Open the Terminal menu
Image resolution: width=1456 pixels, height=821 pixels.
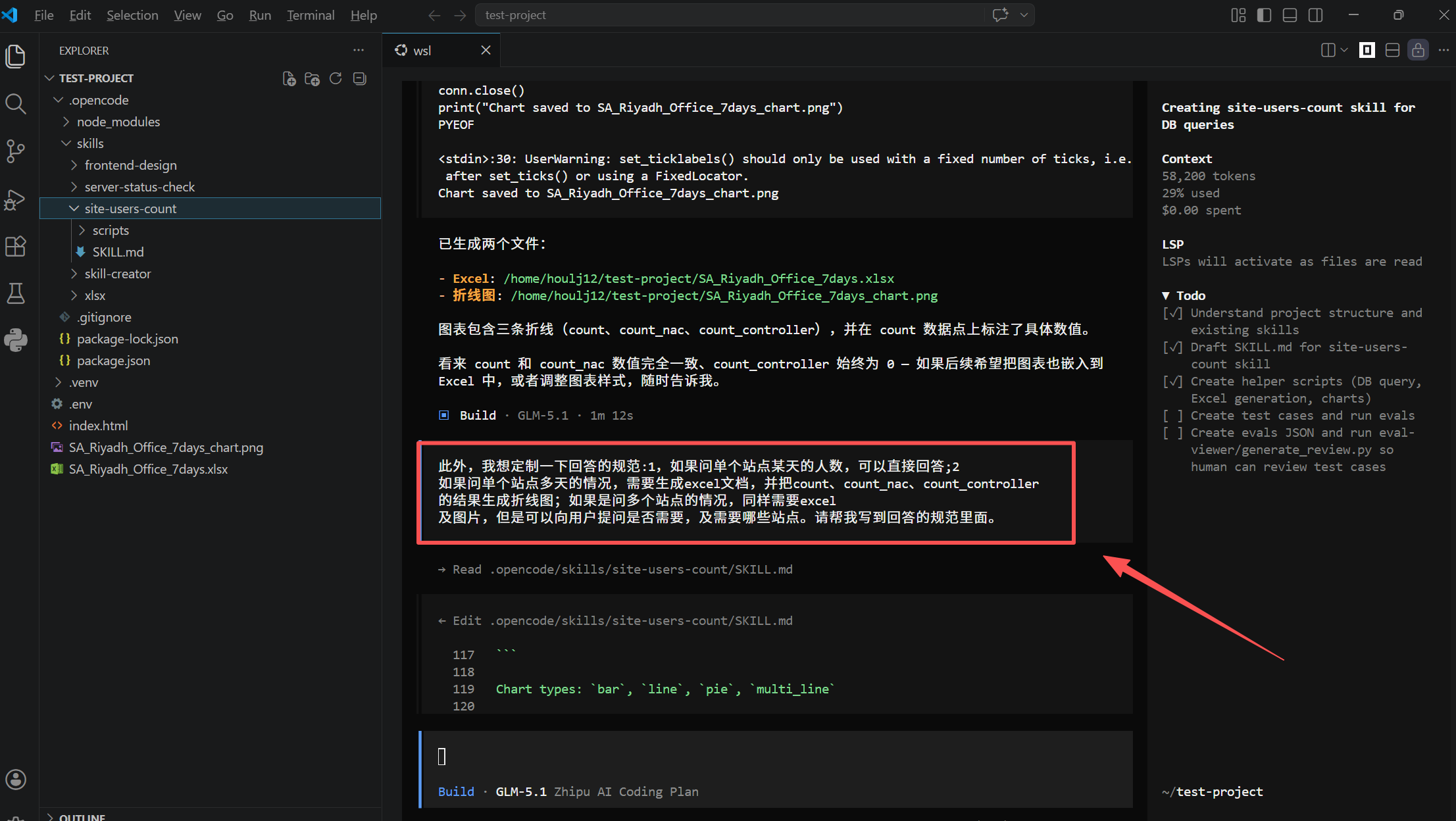[x=311, y=15]
